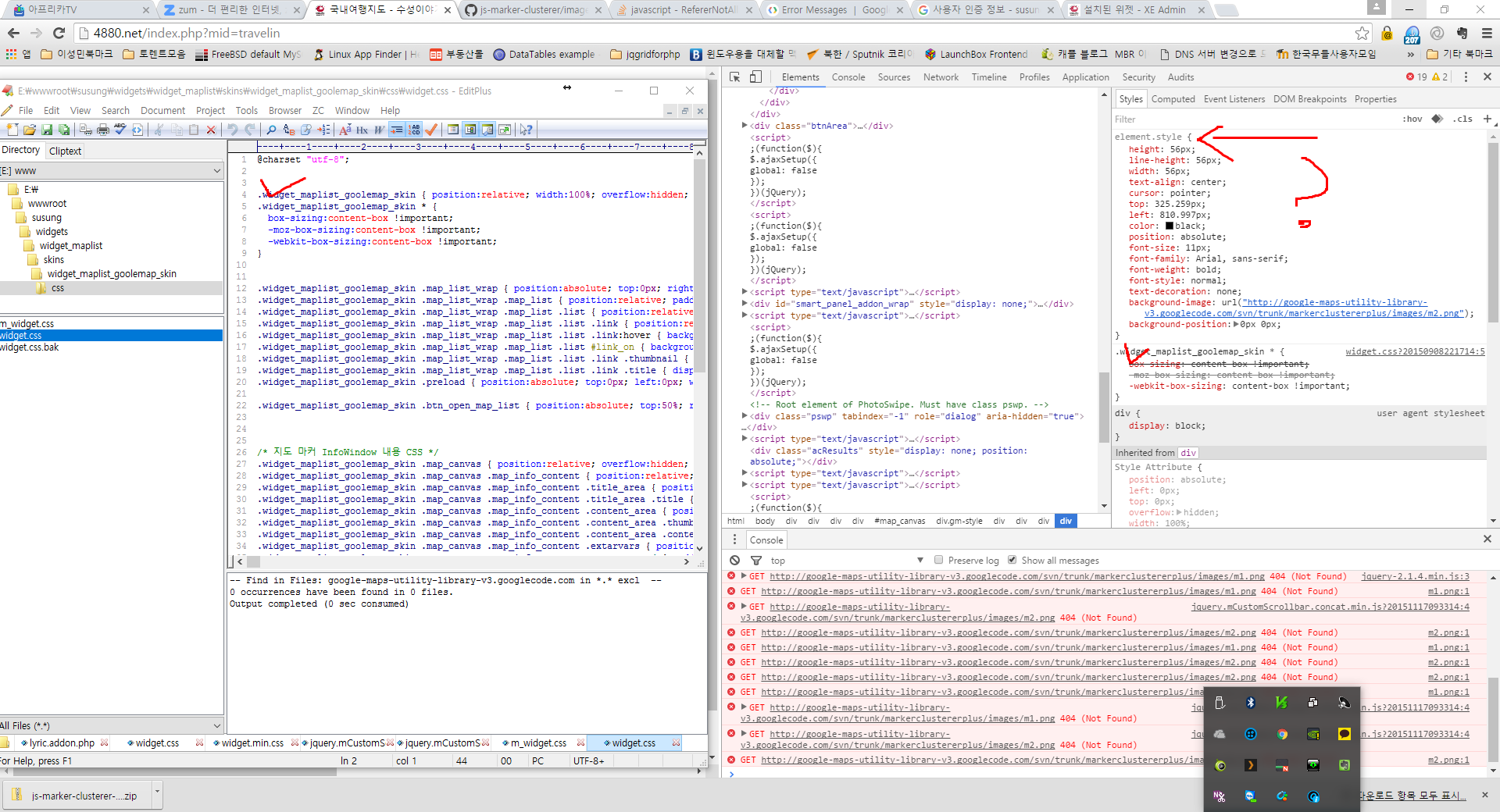Enable the Preserve log checkbox

(939, 560)
